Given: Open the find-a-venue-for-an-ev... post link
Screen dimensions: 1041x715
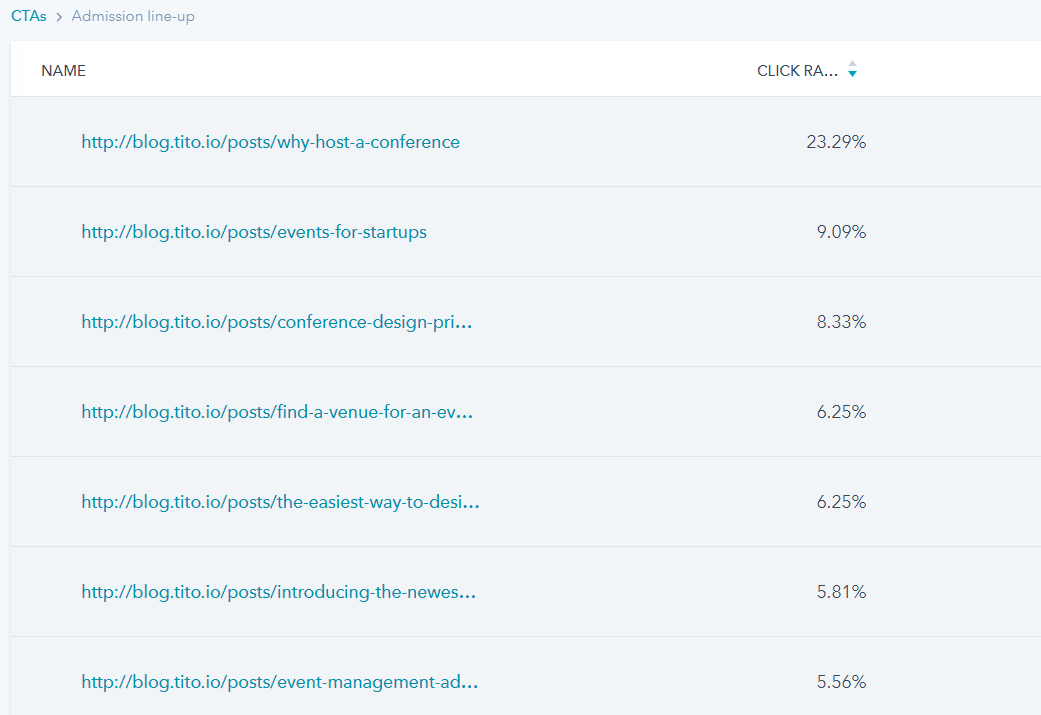Looking at the screenshot, I should point(277,412).
